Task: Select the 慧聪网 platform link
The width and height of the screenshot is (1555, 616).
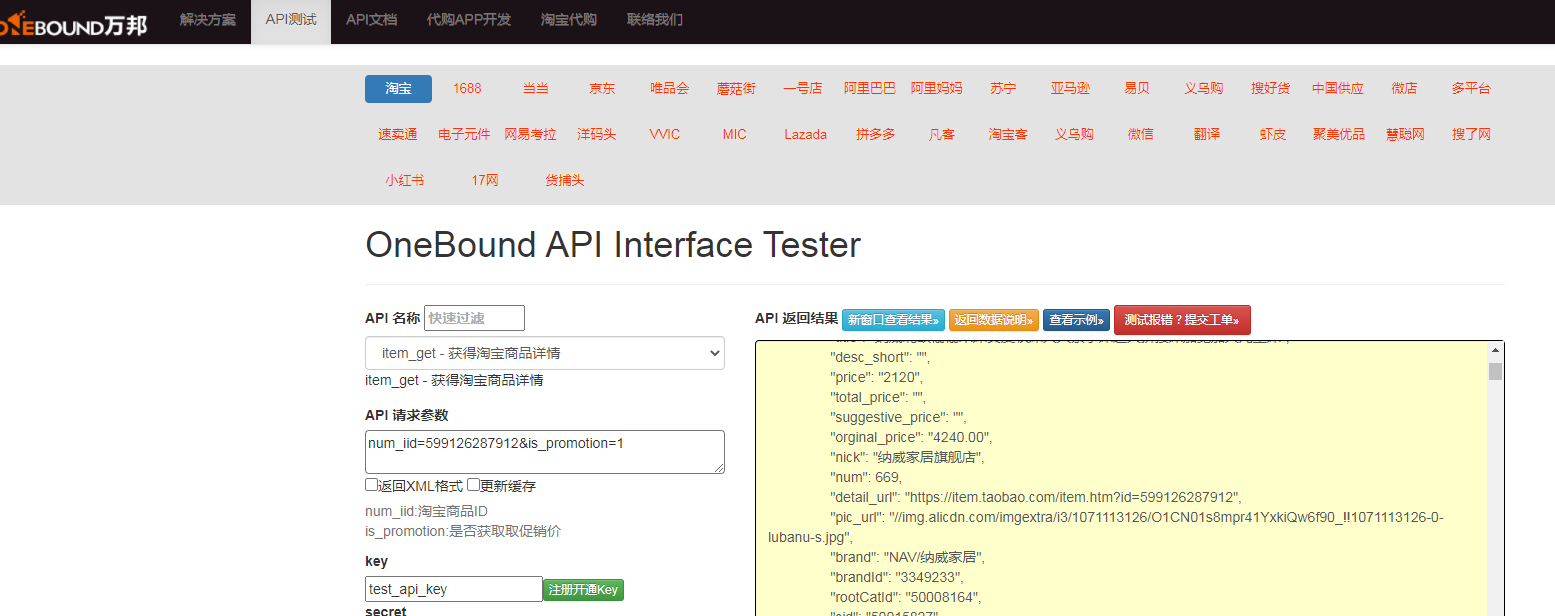Action: [1405, 134]
